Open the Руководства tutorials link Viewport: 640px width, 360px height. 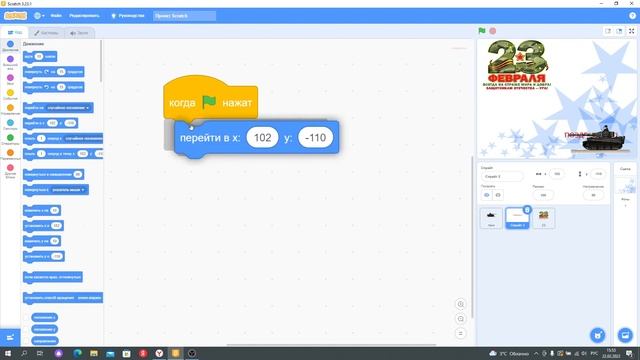coord(128,16)
